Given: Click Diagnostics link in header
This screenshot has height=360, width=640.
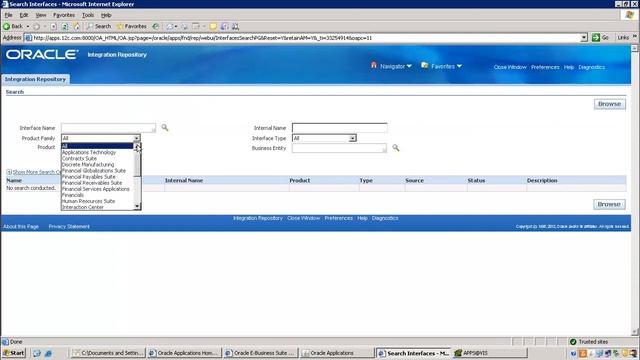Looking at the screenshot, I should [592, 67].
